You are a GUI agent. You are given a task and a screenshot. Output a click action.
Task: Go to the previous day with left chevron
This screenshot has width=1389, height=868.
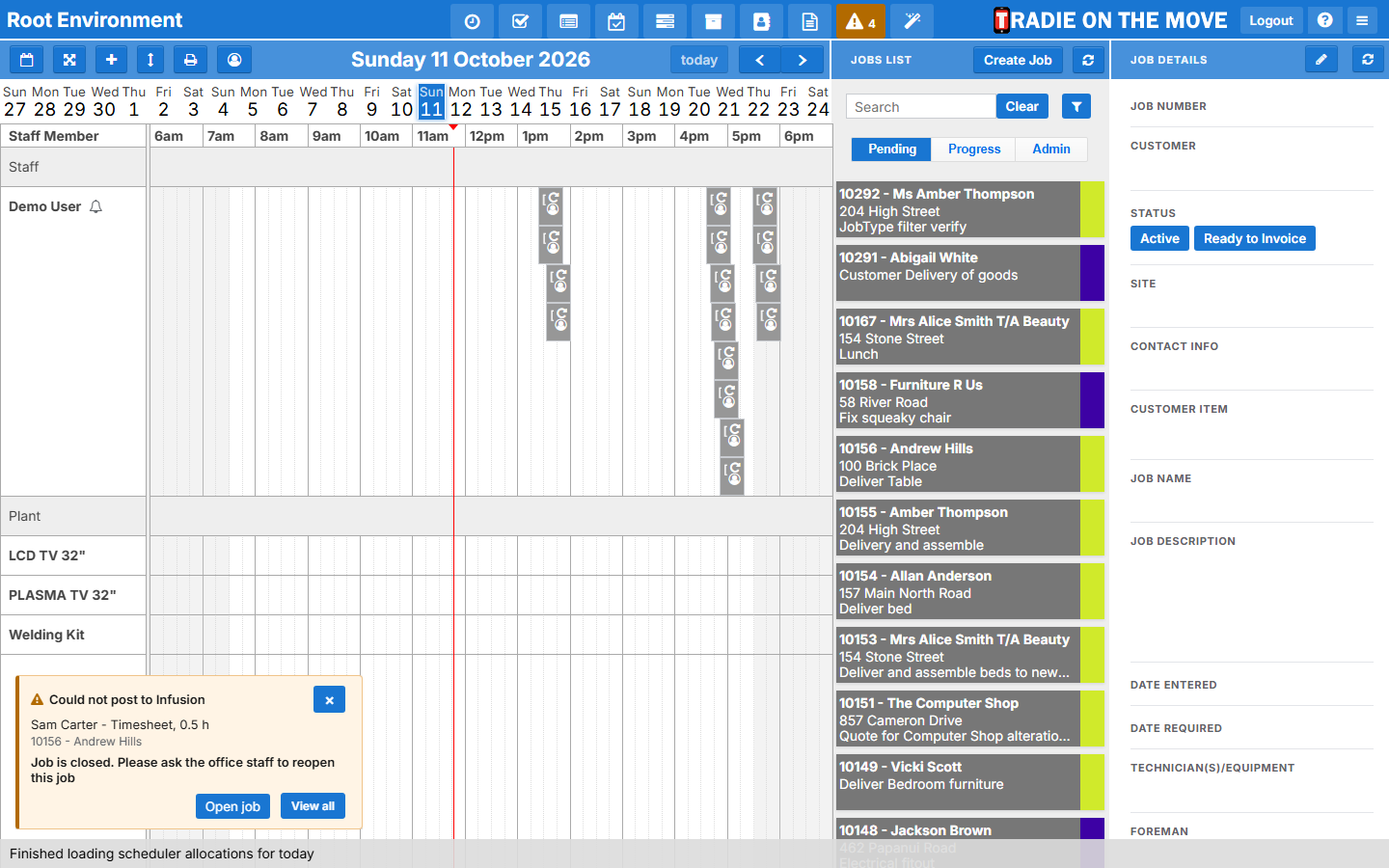coord(760,60)
